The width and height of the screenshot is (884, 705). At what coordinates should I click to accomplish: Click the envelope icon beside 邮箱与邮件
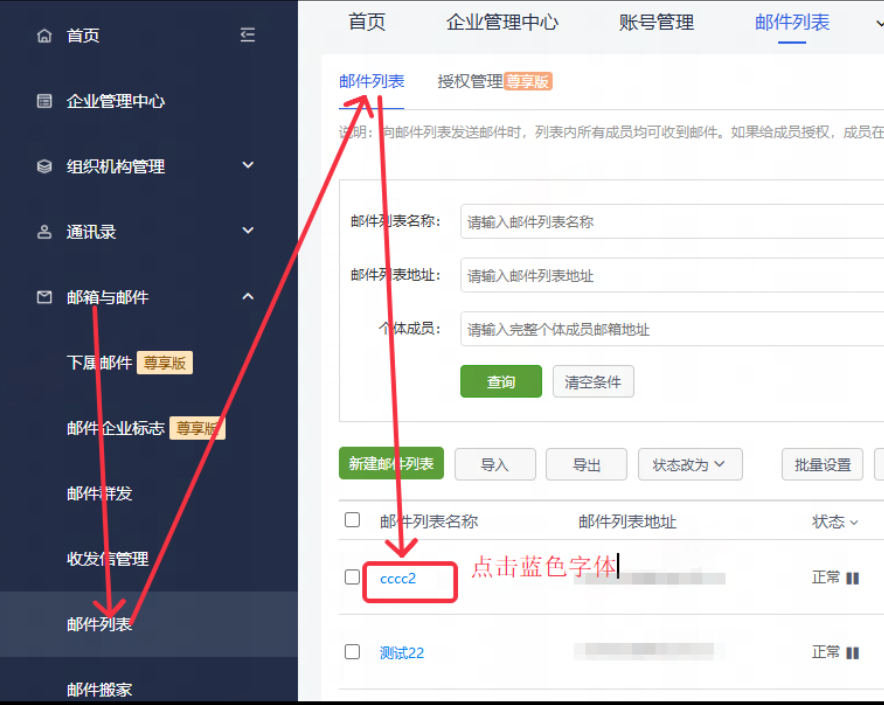click(43, 296)
